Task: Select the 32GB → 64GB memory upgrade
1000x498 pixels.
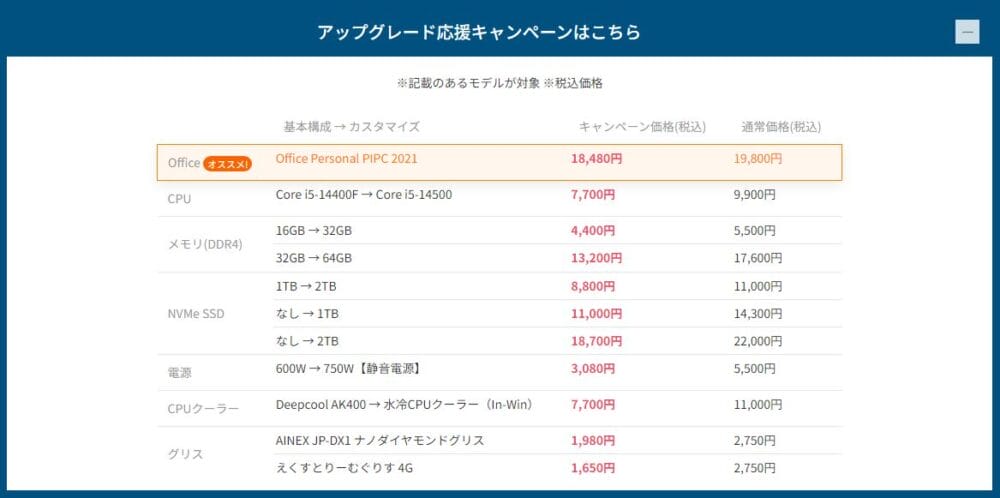Action: pos(313,258)
